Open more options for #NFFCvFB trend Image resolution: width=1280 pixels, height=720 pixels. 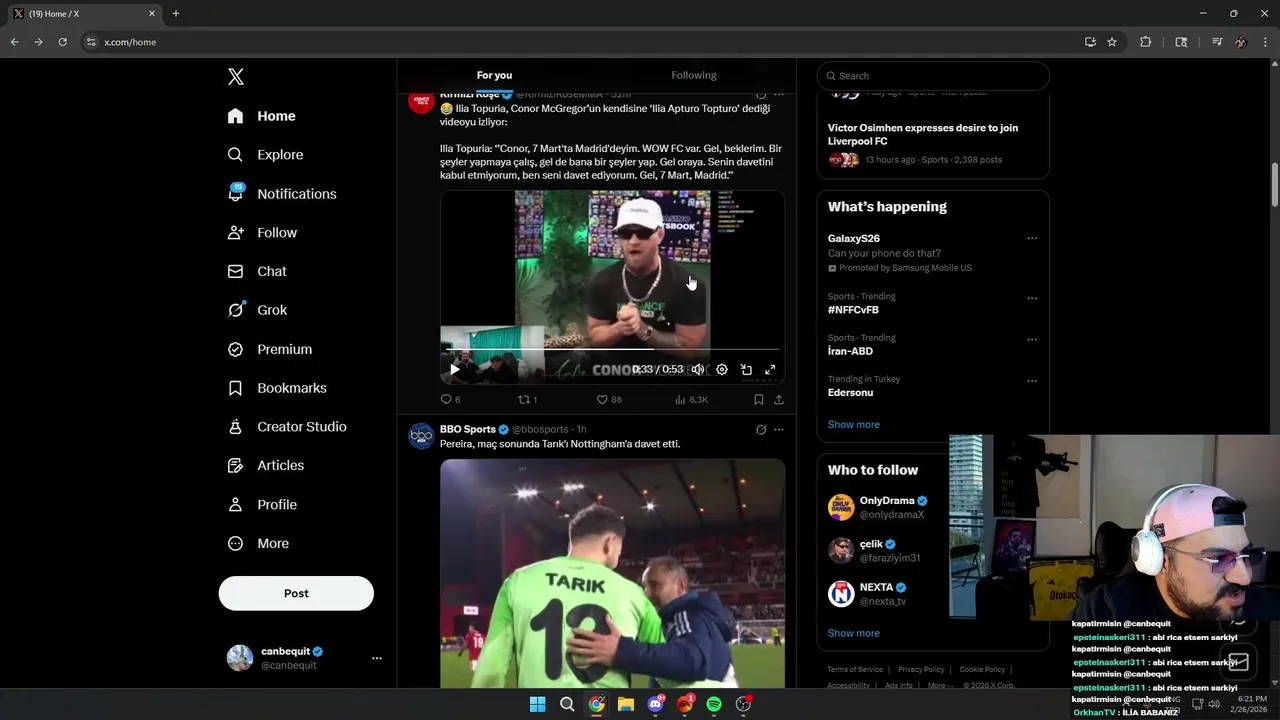coord(1032,298)
